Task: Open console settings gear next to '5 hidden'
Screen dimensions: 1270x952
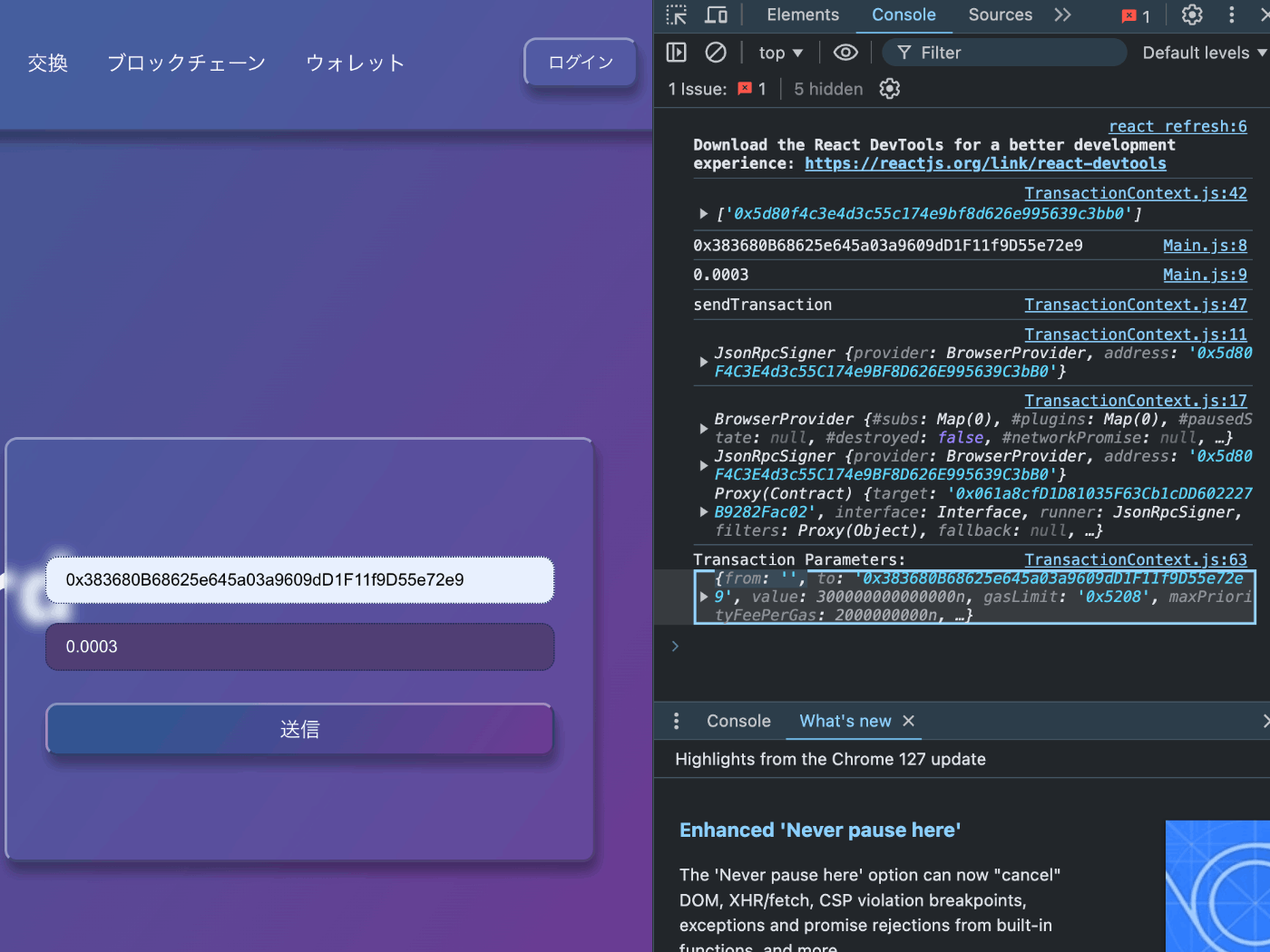Action: pos(889,88)
